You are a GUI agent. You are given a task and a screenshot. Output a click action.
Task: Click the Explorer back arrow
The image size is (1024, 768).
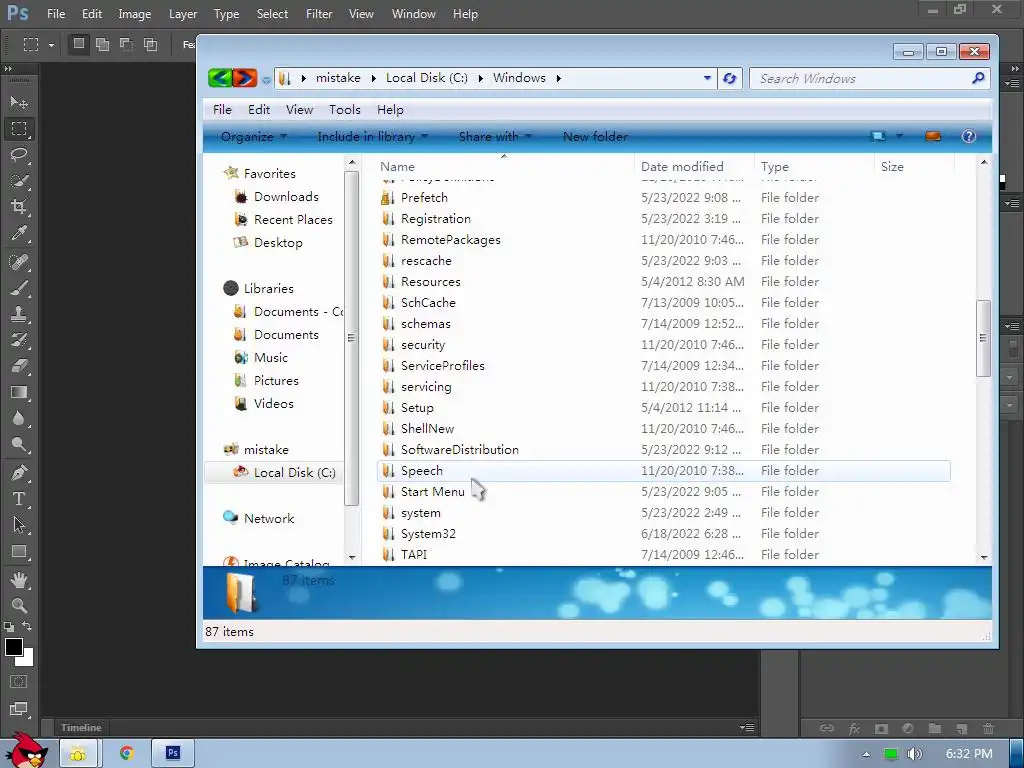click(220, 78)
